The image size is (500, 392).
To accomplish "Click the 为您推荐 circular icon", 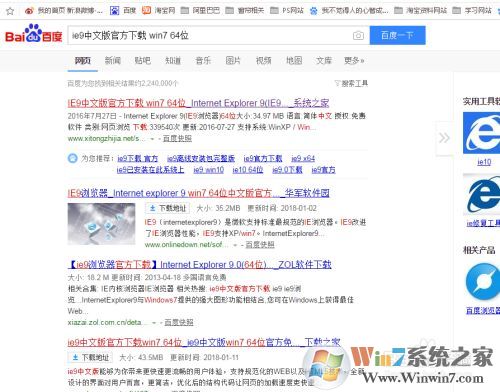I will click(72, 158).
